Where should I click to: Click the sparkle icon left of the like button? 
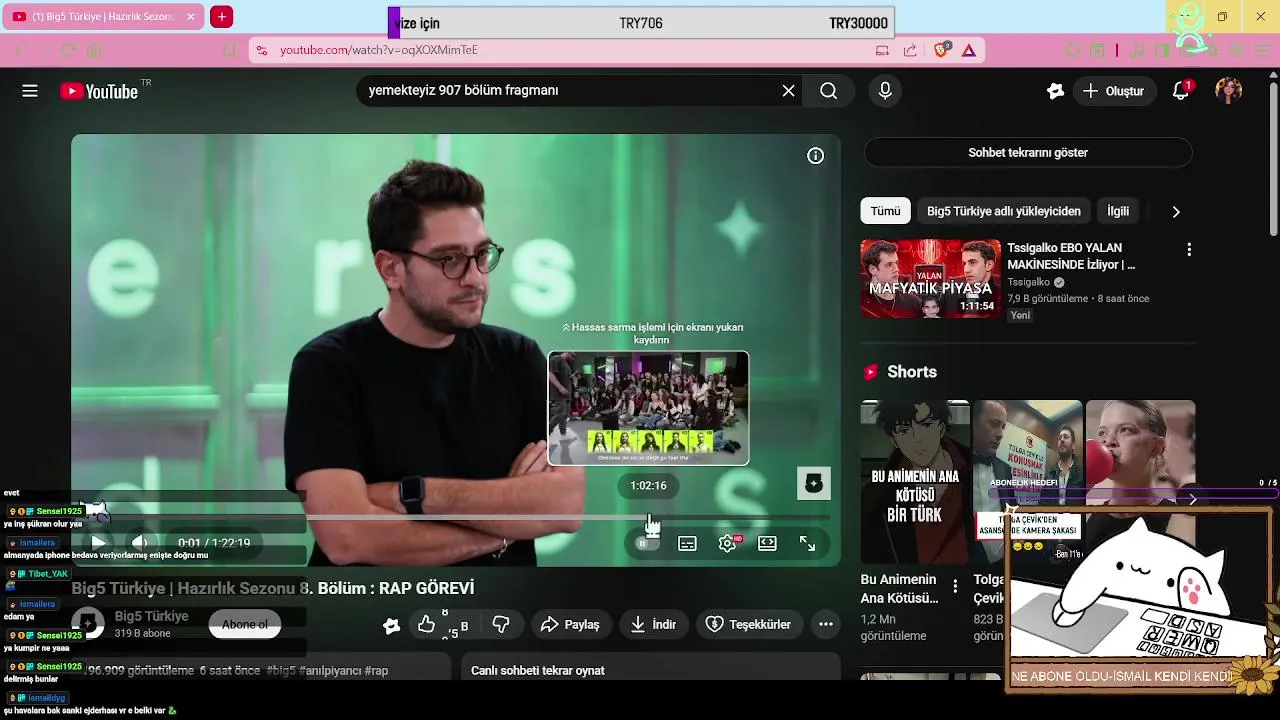391,625
